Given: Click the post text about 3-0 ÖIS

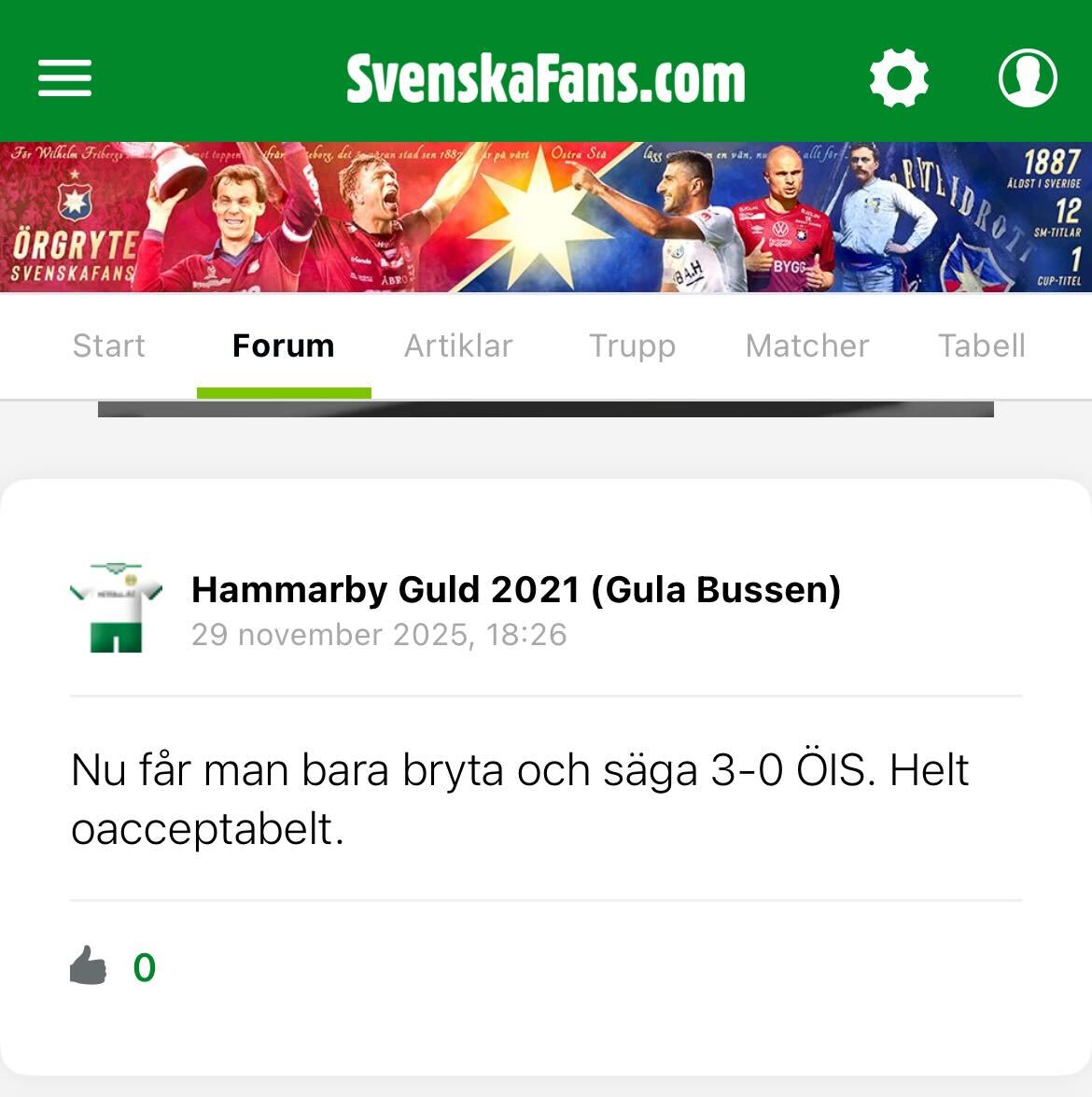Looking at the screenshot, I should [x=520, y=799].
